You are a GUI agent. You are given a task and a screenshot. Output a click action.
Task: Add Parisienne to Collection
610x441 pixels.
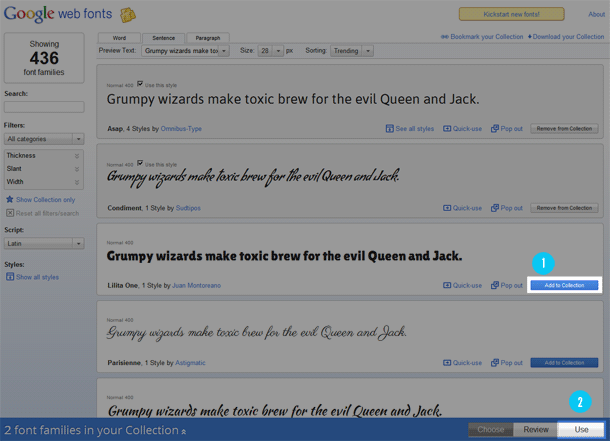[x=564, y=363]
